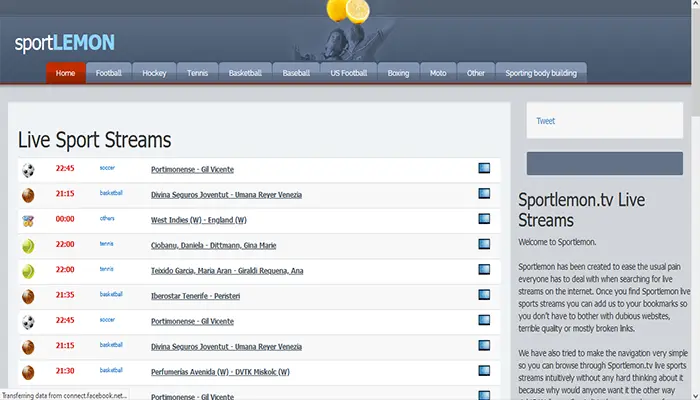Screen dimensions: 700x400
Task: Click tennis category in Ciobanu row
Action: pyautogui.click(x=106, y=244)
